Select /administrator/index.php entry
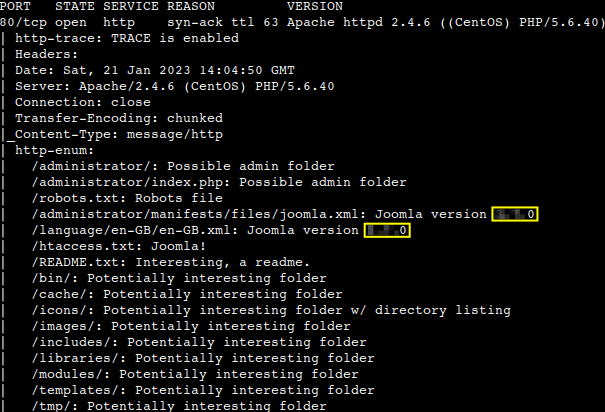This screenshot has height=412, width=605. [219, 182]
